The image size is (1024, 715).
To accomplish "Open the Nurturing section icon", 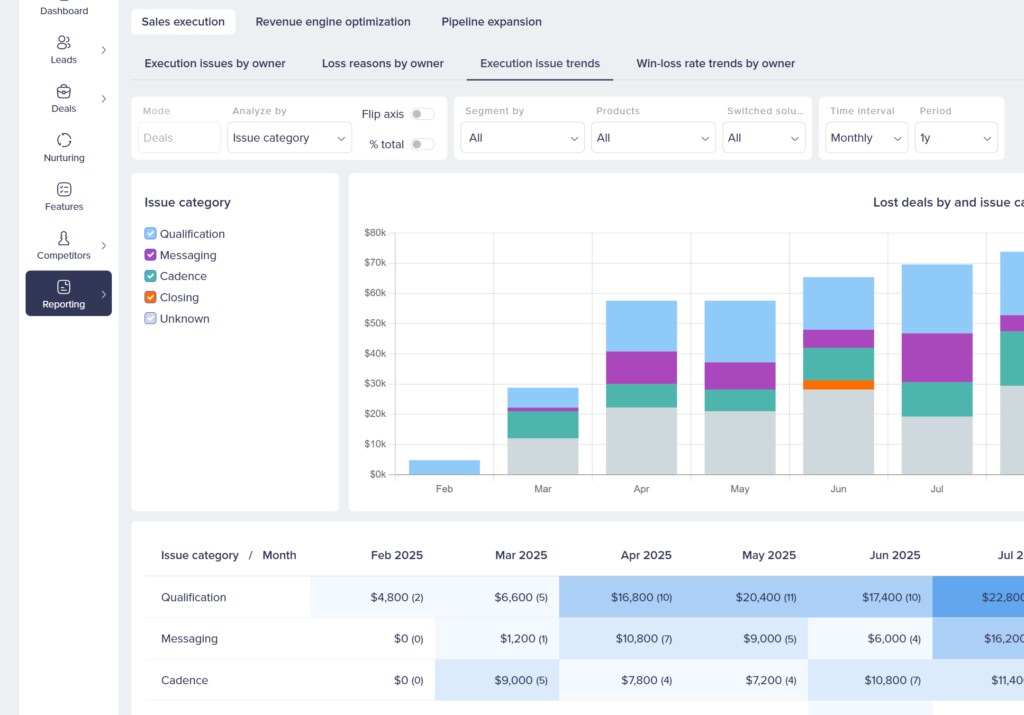I will pos(64,140).
